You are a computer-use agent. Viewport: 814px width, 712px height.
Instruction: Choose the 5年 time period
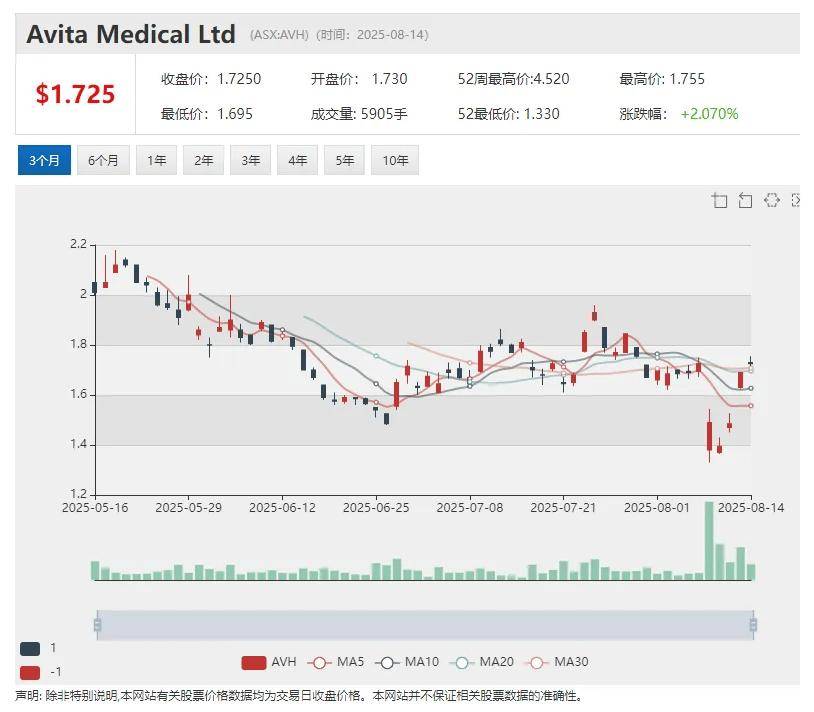tap(345, 160)
